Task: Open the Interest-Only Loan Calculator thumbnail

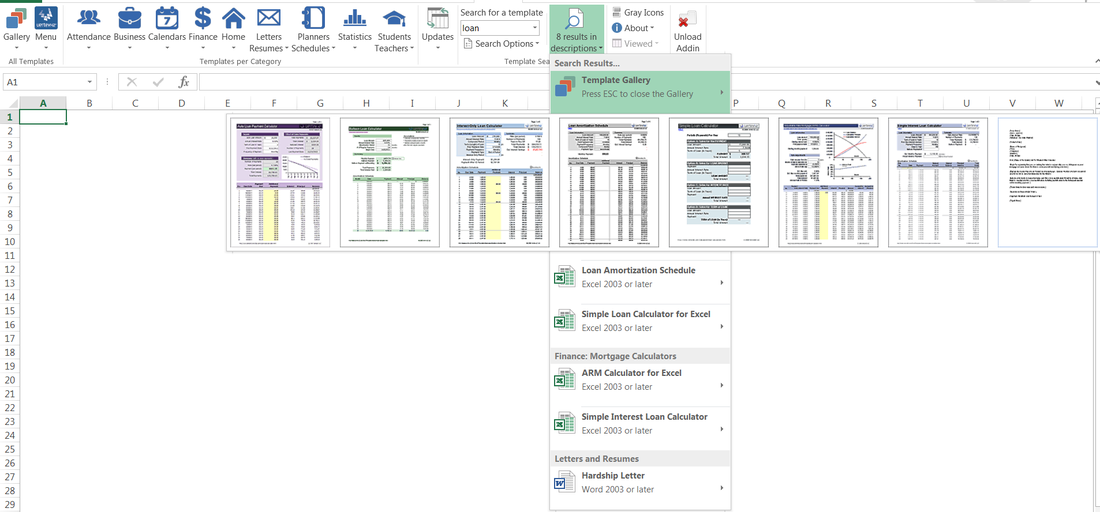Action: (499, 182)
